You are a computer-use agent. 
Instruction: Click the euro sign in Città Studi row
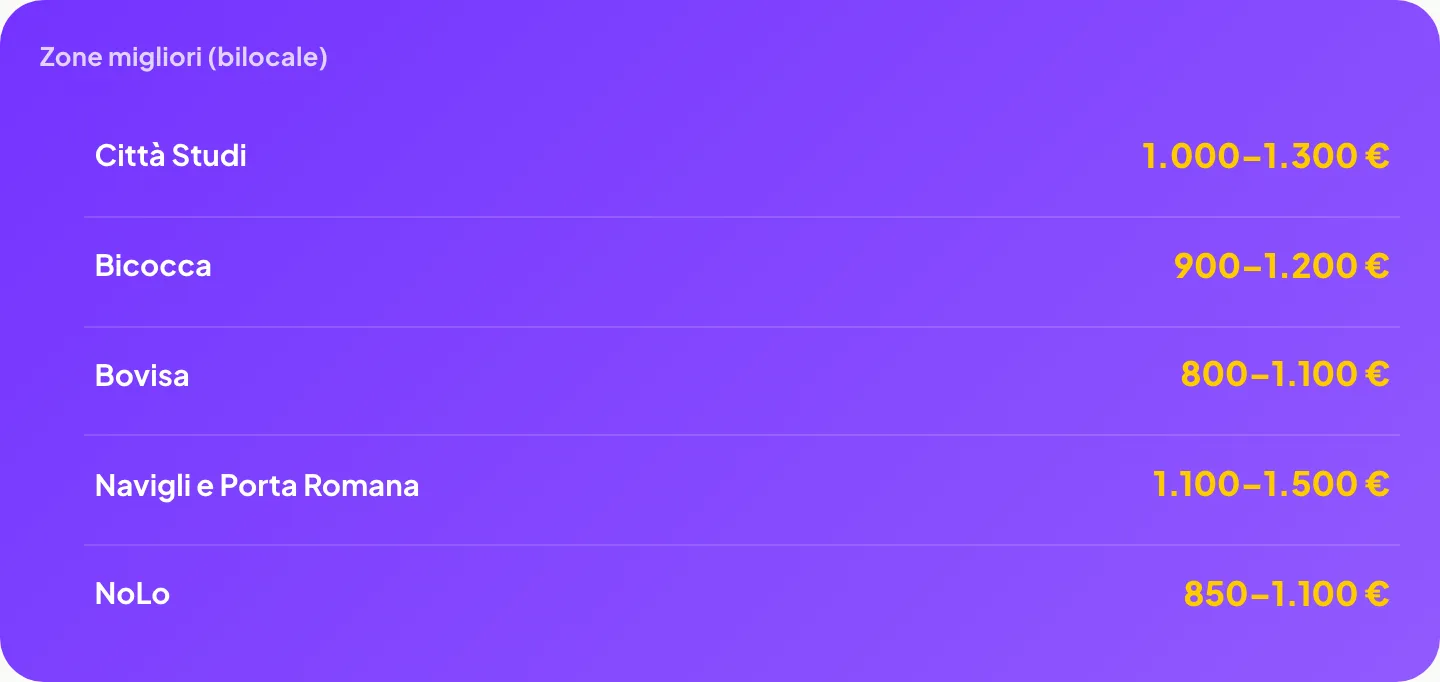pos(1376,156)
